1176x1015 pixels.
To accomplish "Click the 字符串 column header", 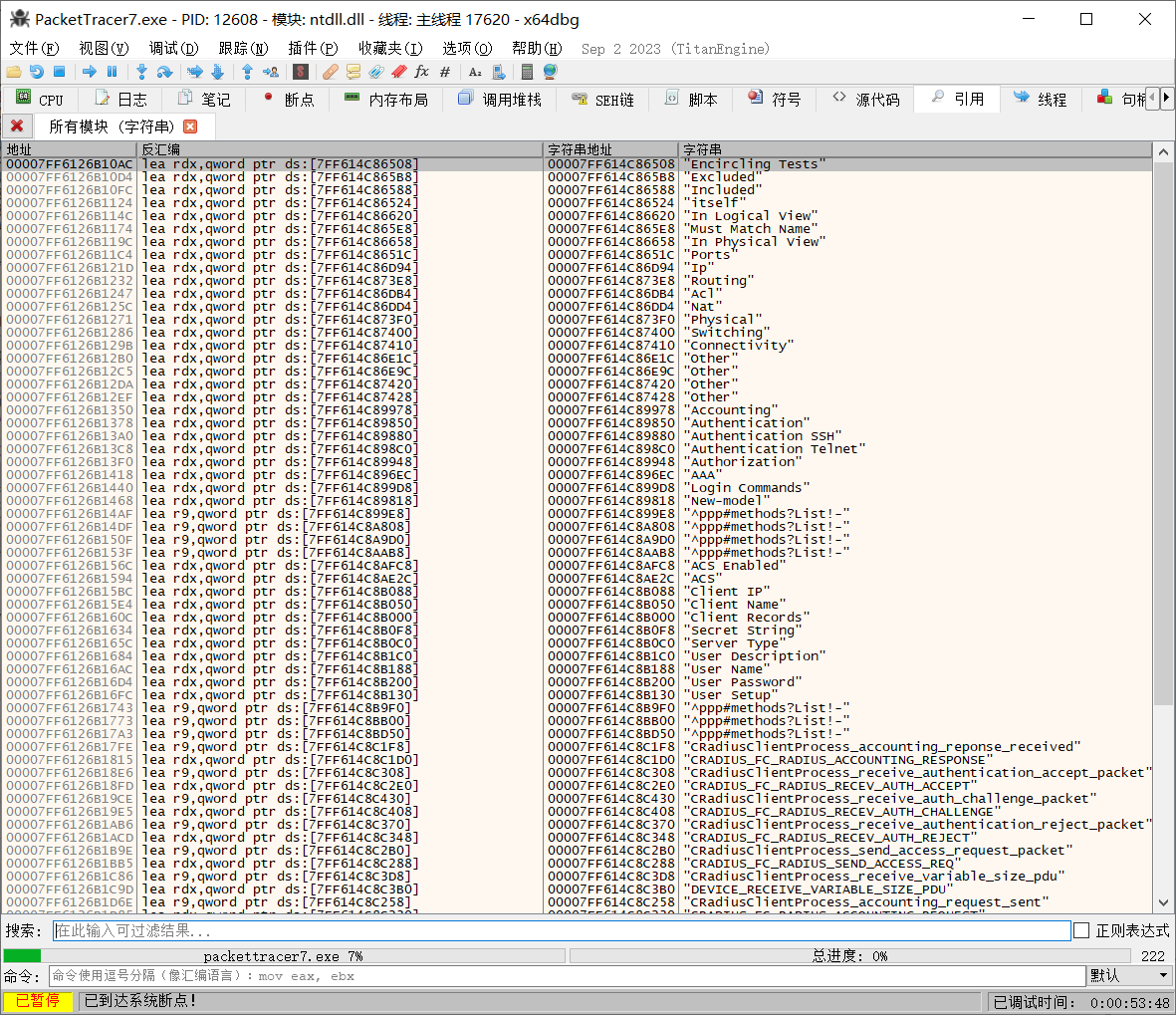I will [x=915, y=149].
